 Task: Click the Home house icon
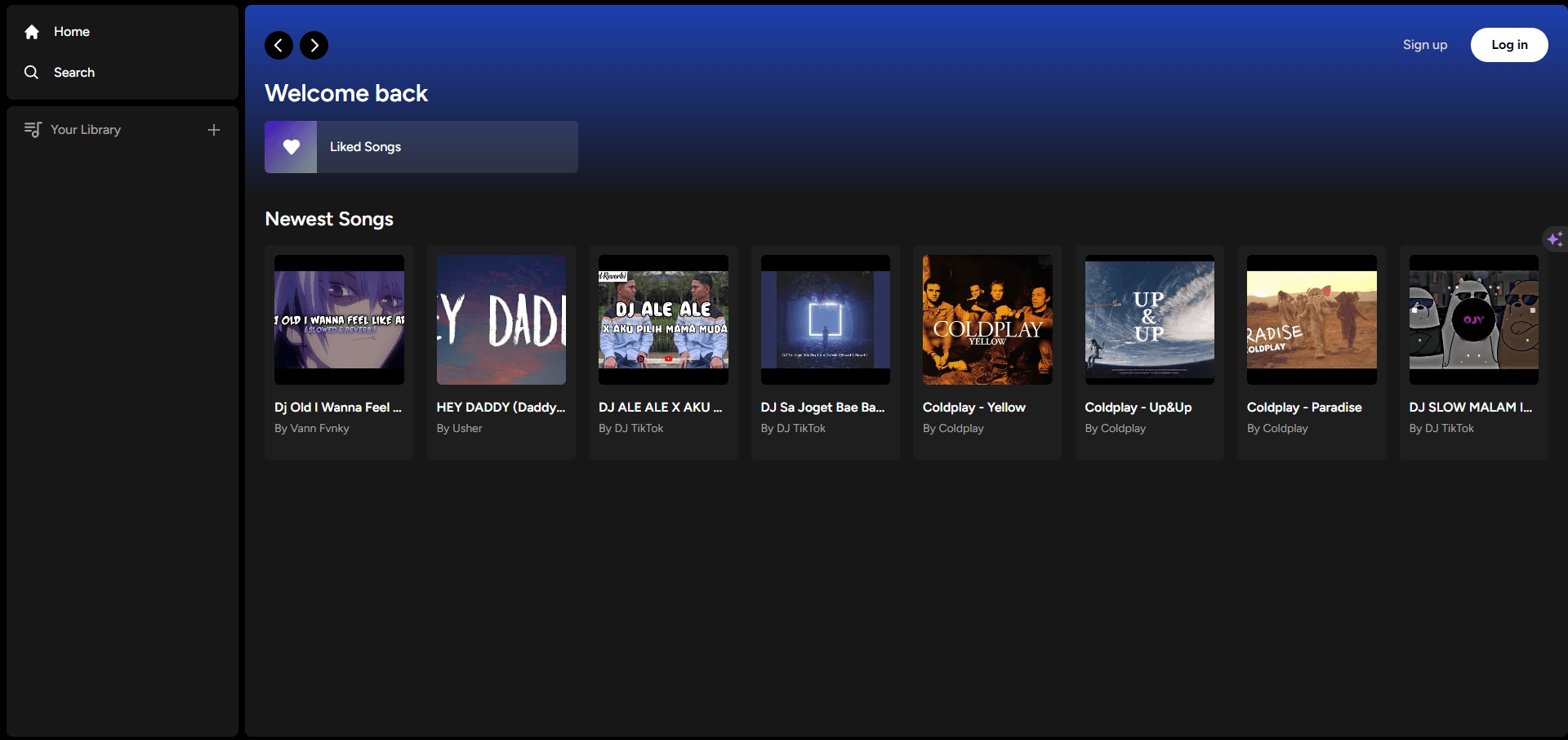click(x=32, y=32)
